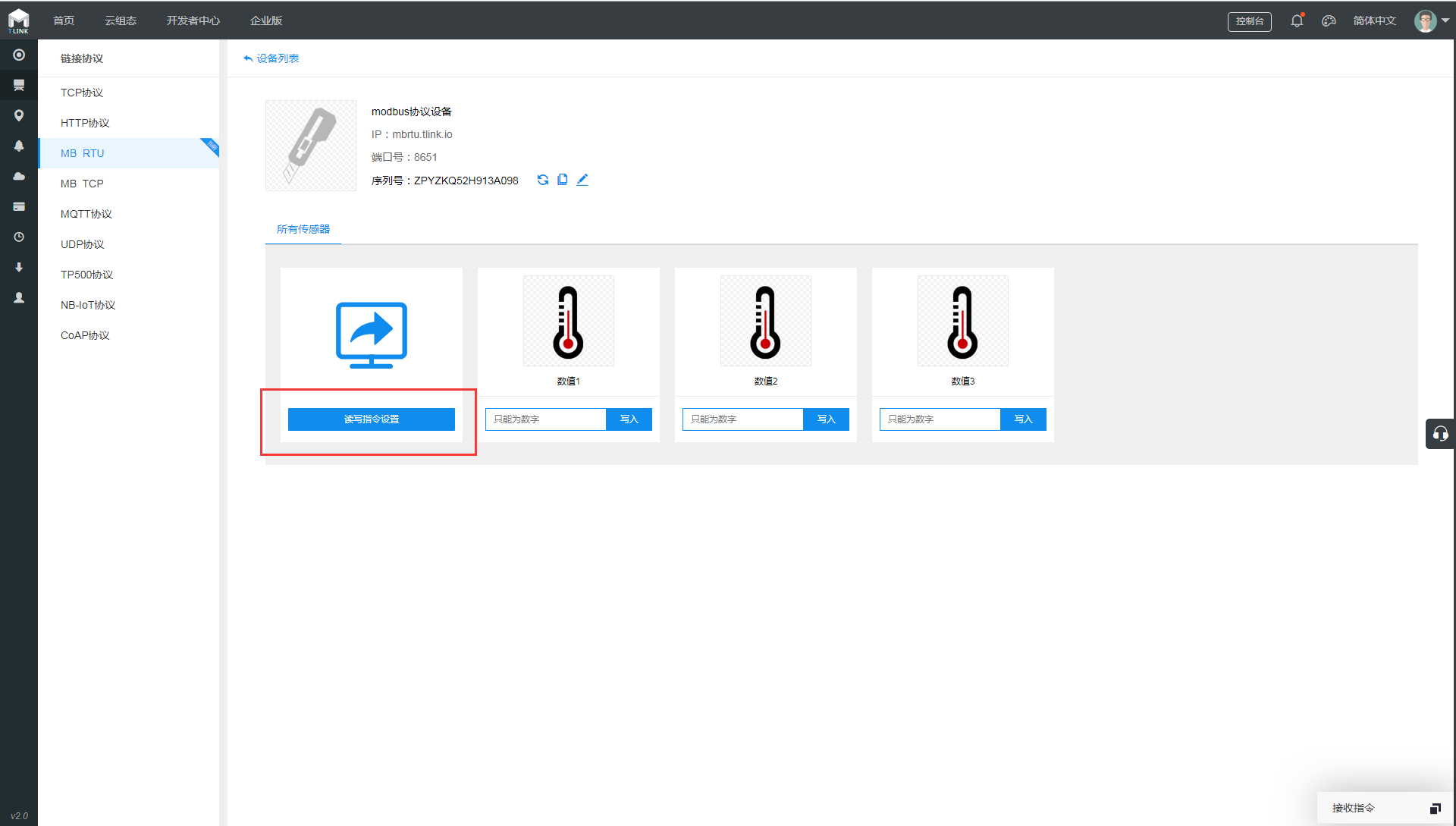The height and width of the screenshot is (826, 1456).
Task: Select MB TCP protocol in sidebar
Action: [82, 184]
